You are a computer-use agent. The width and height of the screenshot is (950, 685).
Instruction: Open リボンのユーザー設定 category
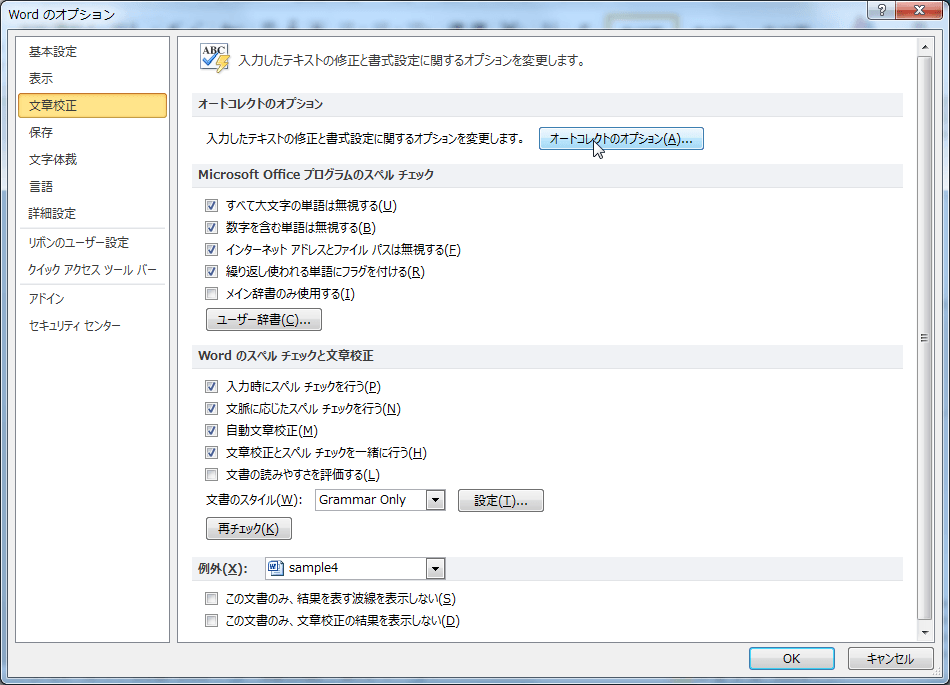(92, 243)
